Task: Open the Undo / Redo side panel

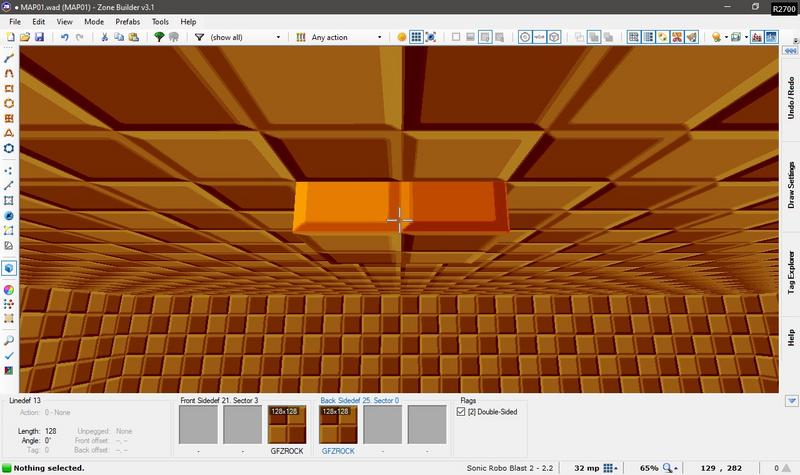Action: tap(790, 98)
